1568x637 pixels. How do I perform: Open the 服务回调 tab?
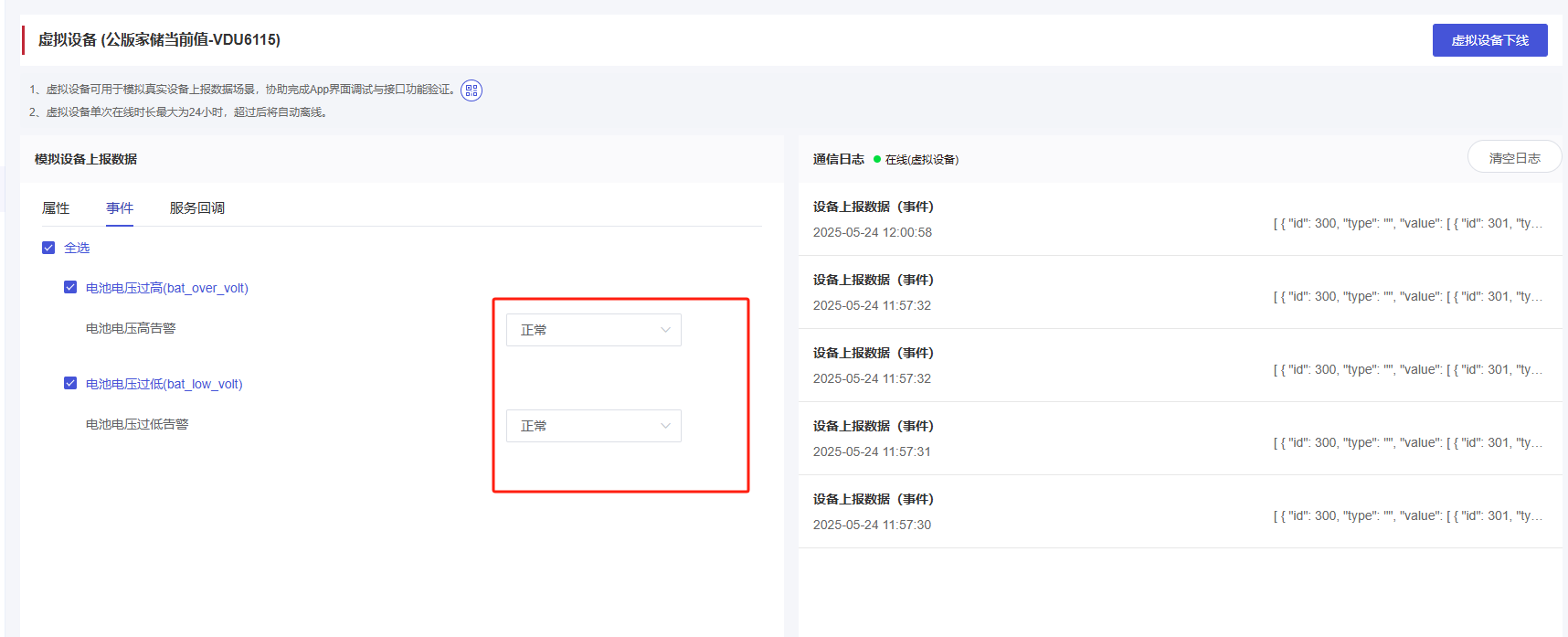tap(197, 208)
